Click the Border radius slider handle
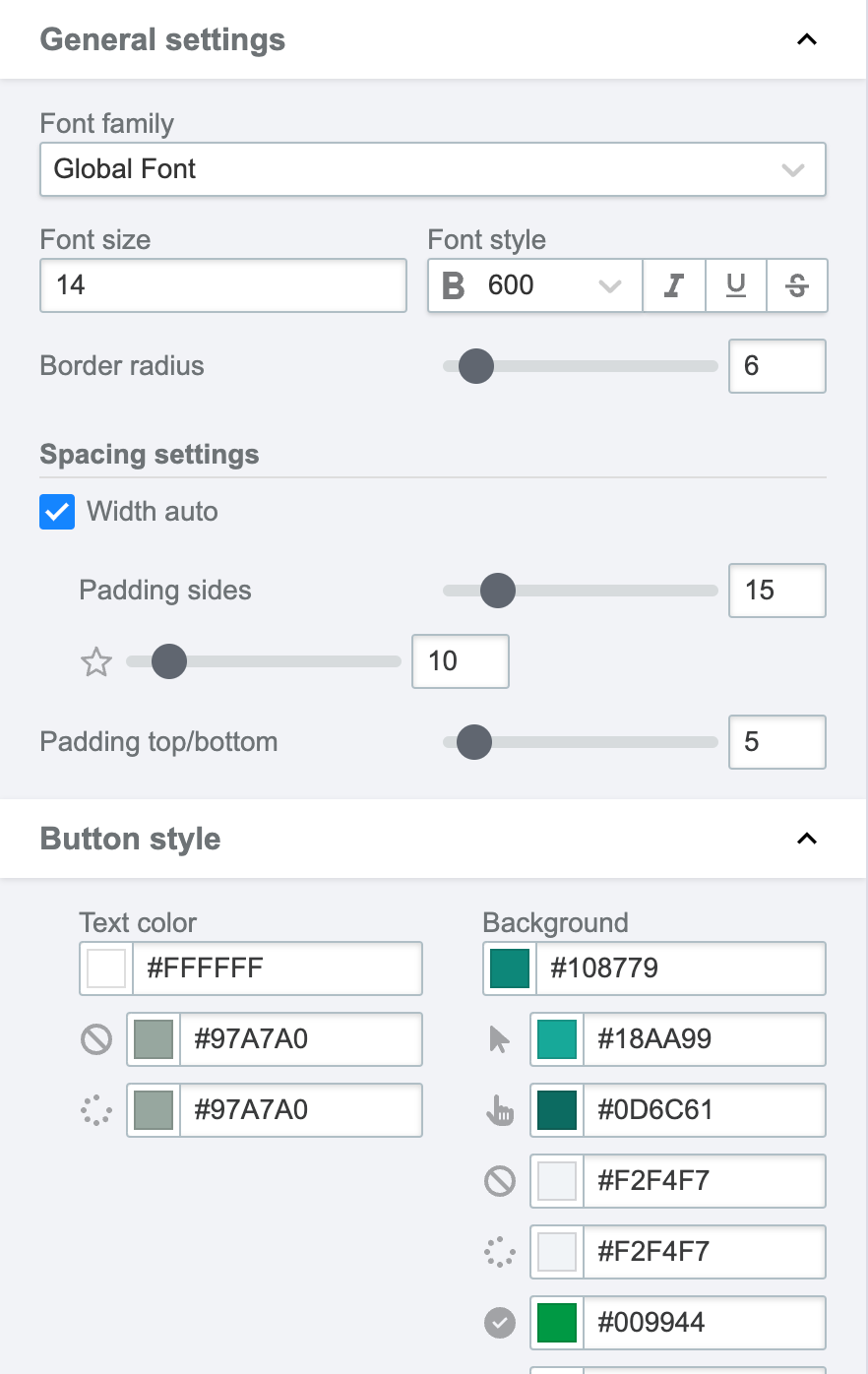 click(476, 366)
